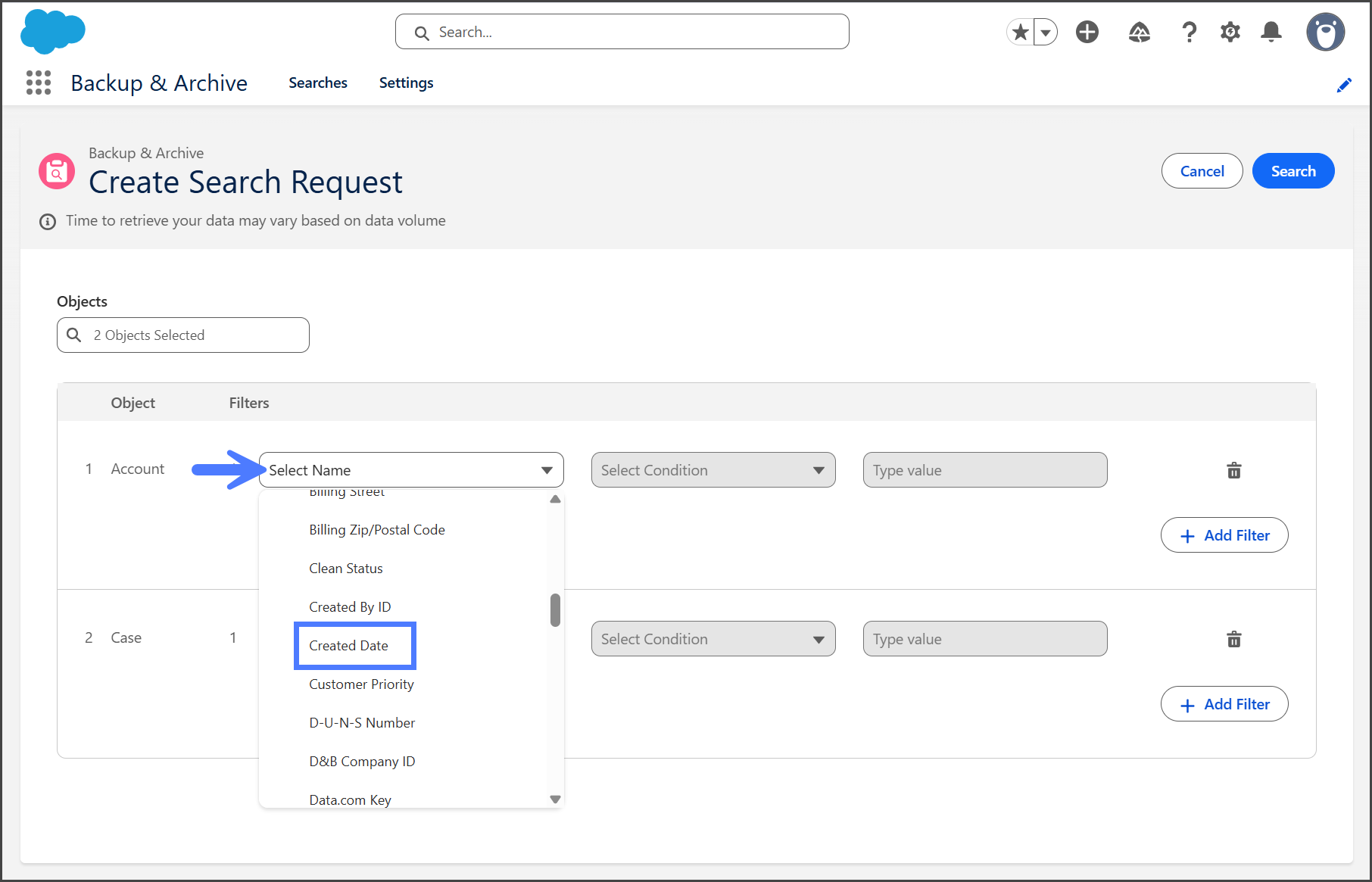Click the Search button
This screenshot has height=882, width=1372.
click(1292, 171)
